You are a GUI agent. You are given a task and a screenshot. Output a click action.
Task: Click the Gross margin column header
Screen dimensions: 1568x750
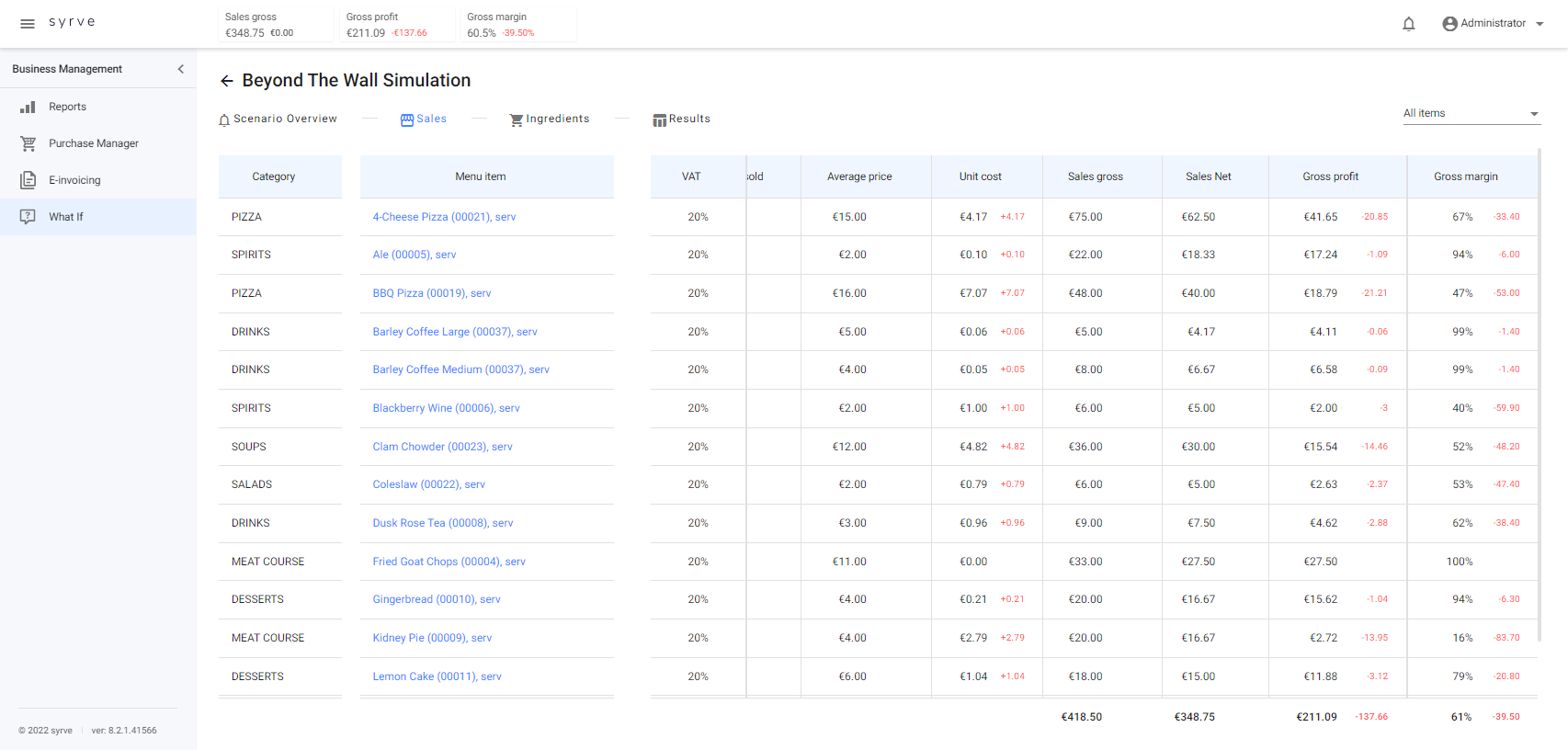point(1465,176)
